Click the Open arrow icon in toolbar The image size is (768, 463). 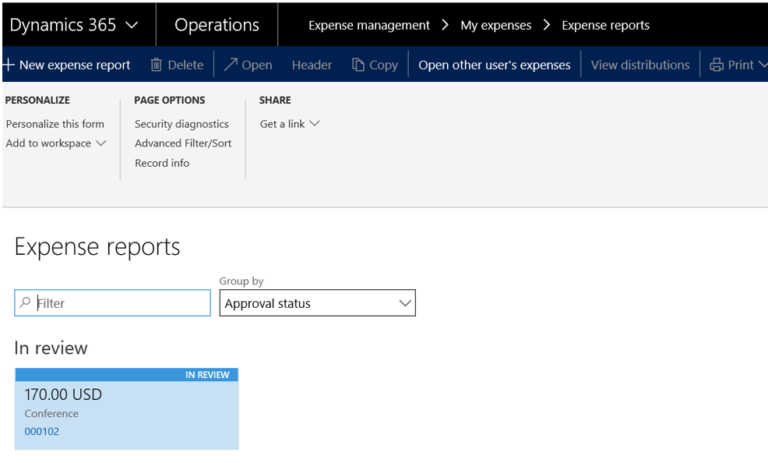point(231,65)
